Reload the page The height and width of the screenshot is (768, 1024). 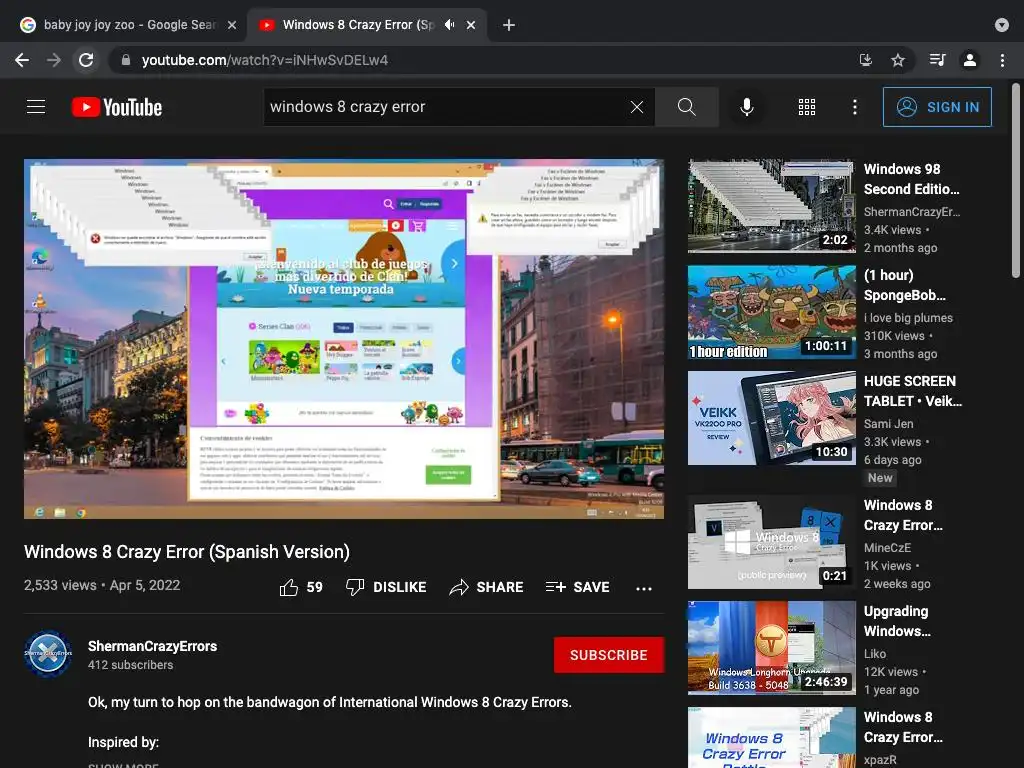click(x=86, y=60)
